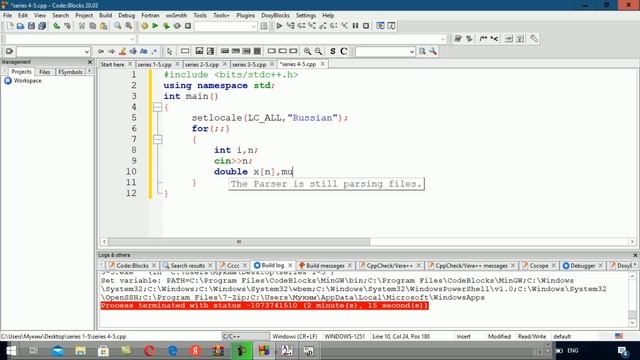Image resolution: width=640 pixels, height=360 pixels.
Task: Click the Build and run icon
Action: (x=166, y=26)
